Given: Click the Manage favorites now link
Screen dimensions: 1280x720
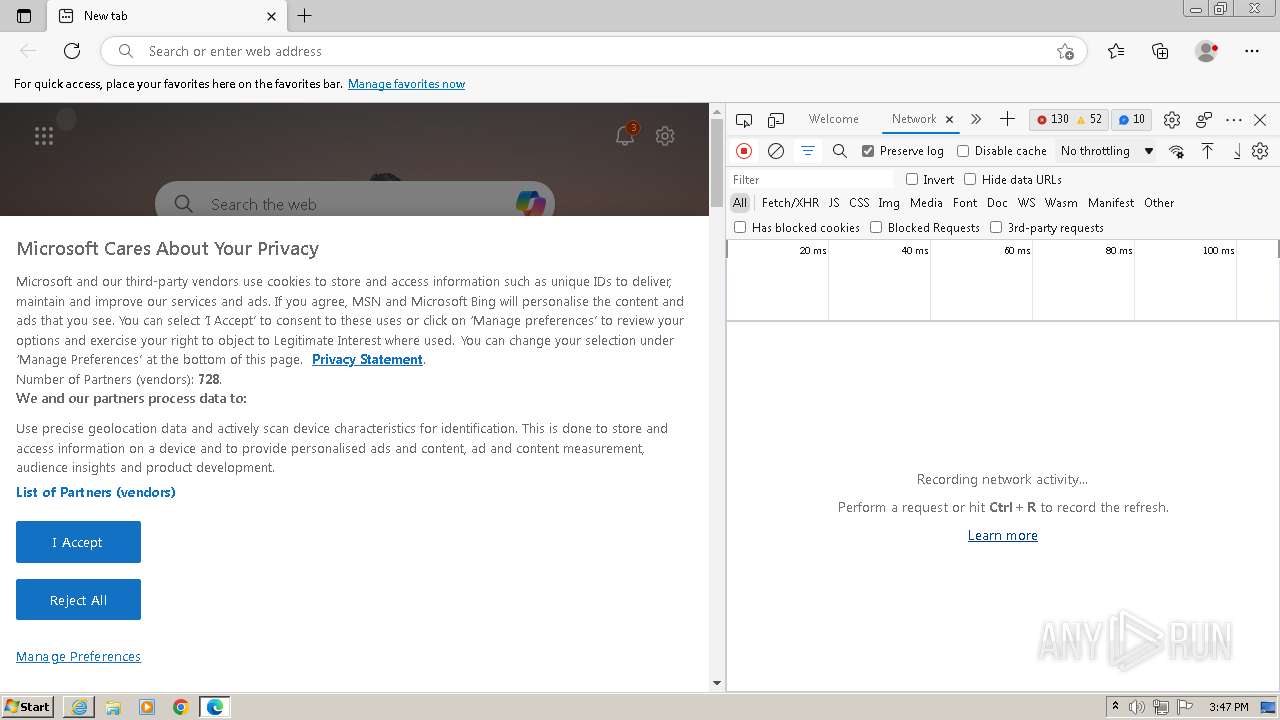Looking at the screenshot, I should 406,84.
